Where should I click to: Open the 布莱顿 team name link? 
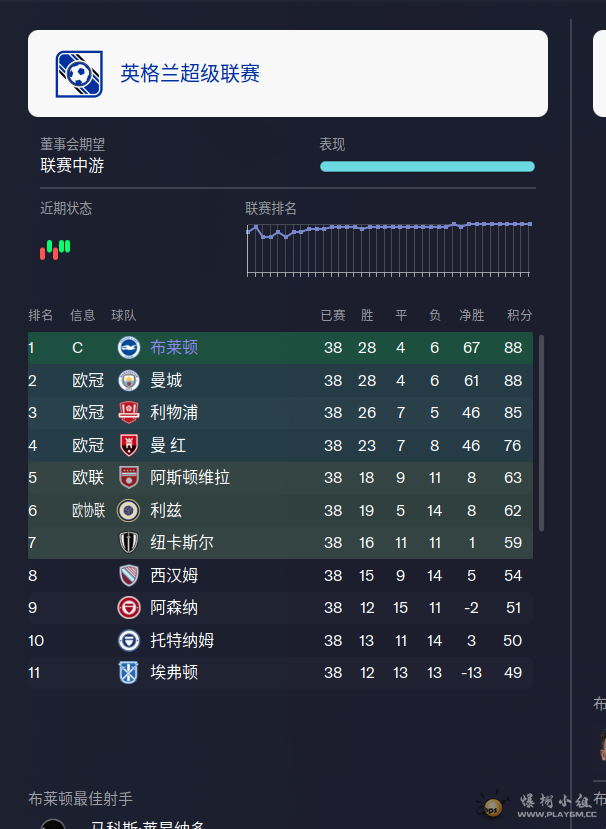pos(174,348)
